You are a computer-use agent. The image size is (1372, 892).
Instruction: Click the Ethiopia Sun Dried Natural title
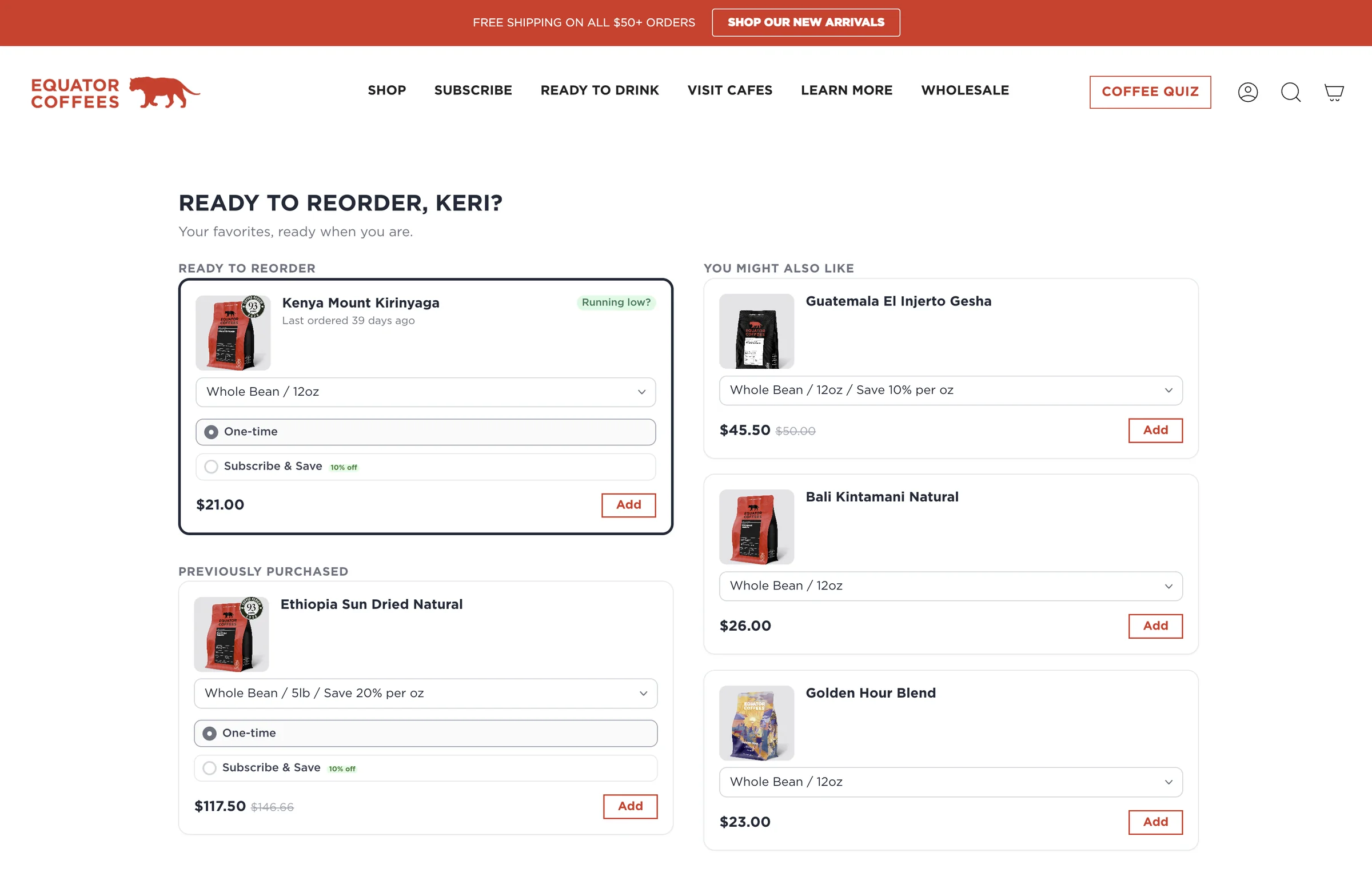point(371,604)
